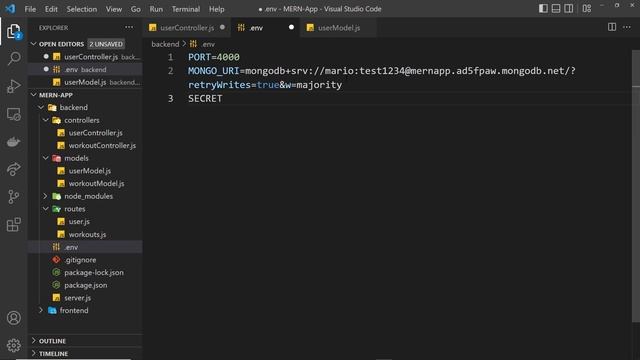Switch to userController.js editor tab
The image size is (640, 360).
187,28
